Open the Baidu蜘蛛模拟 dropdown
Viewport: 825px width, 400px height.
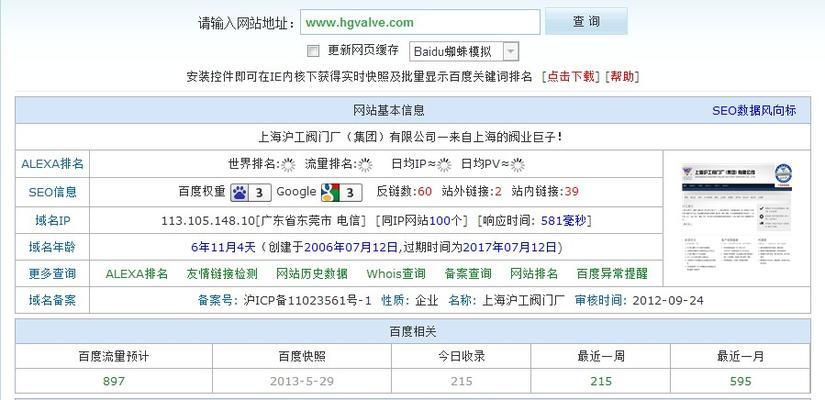tap(464, 52)
